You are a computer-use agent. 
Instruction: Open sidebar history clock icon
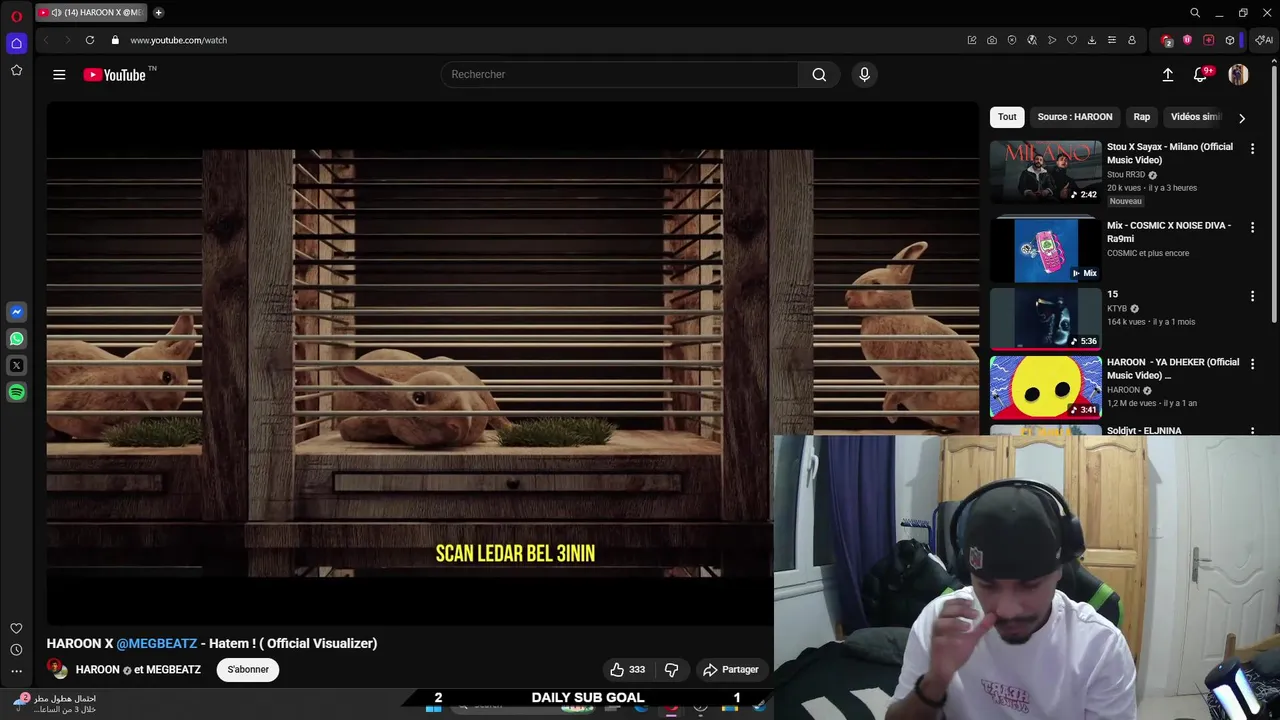[x=16, y=650]
